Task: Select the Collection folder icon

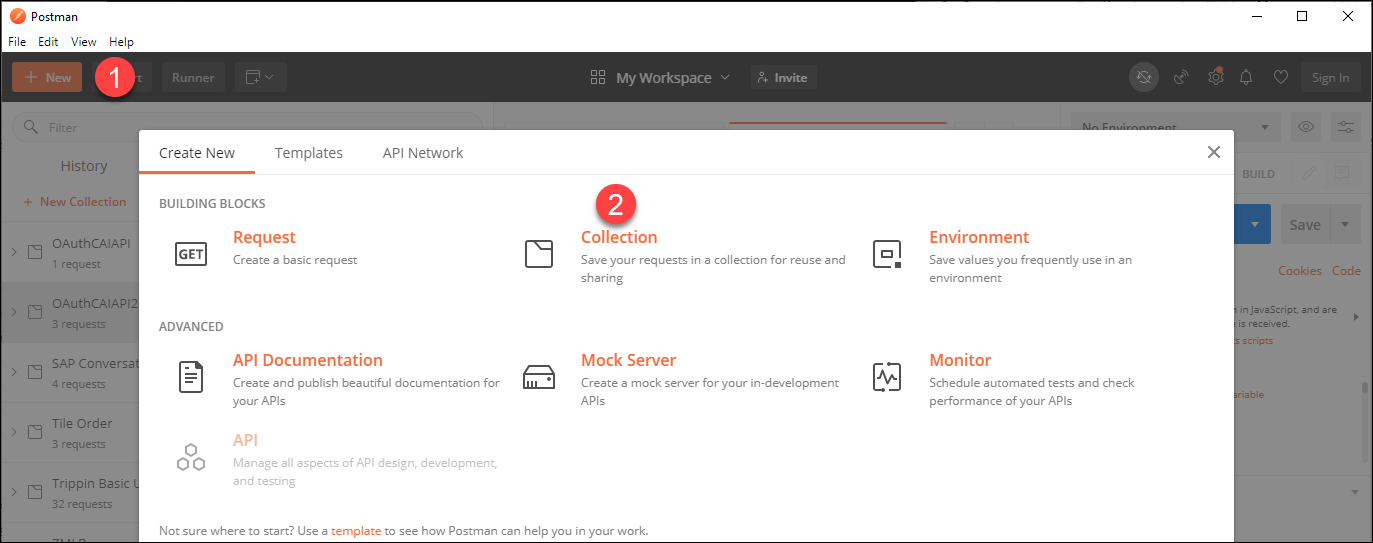Action: [539, 254]
